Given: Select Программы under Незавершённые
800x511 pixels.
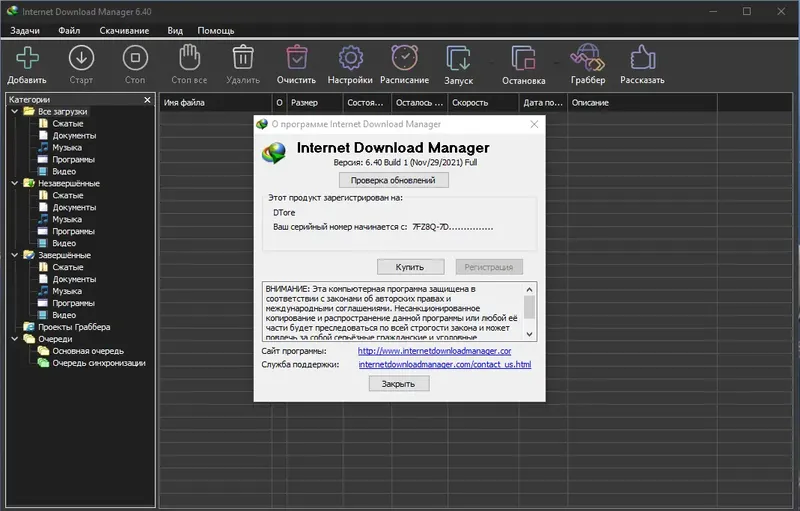Looking at the screenshot, I should (73, 231).
